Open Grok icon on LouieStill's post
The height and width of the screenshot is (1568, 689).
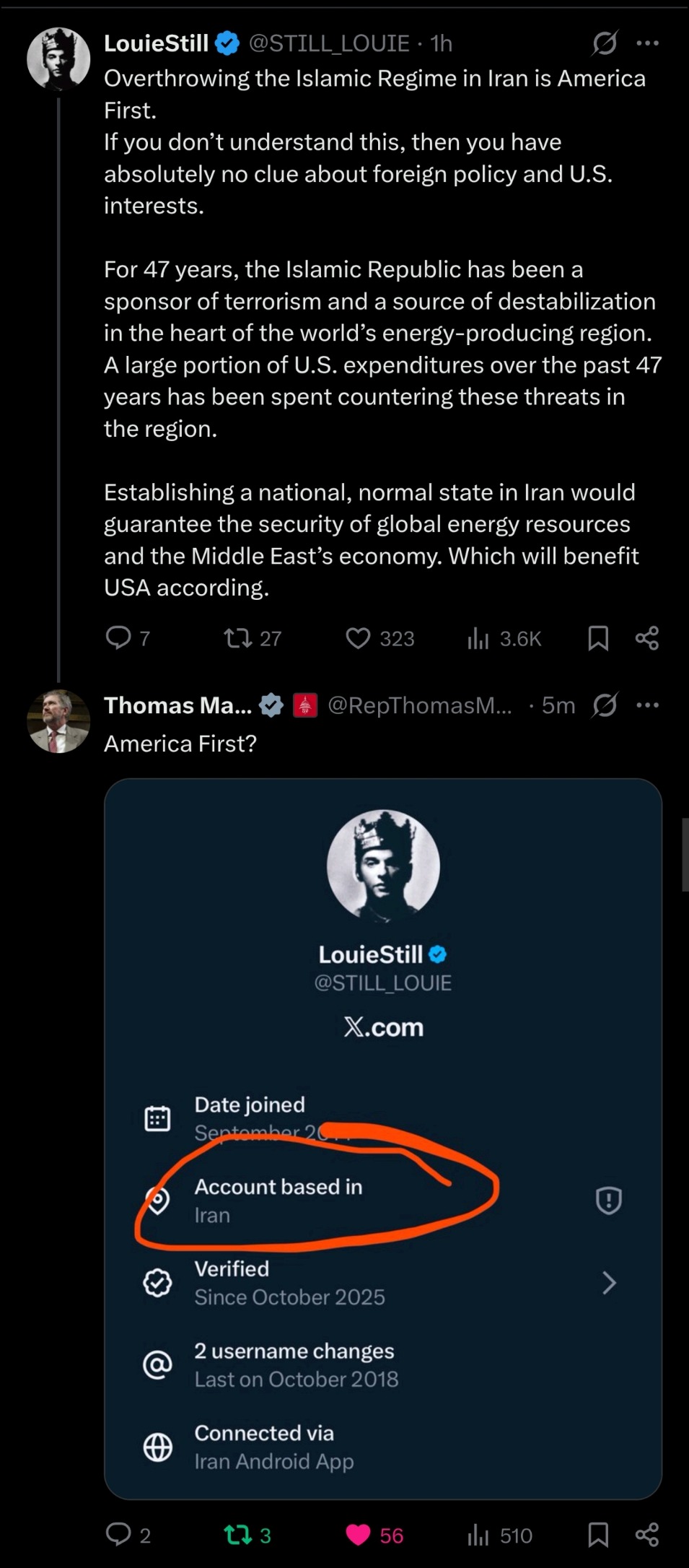coord(605,43)
